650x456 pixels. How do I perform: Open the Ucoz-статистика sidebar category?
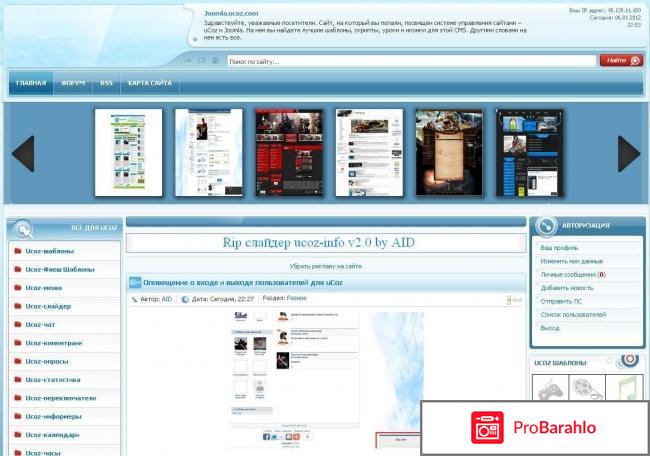coord(53,379)
